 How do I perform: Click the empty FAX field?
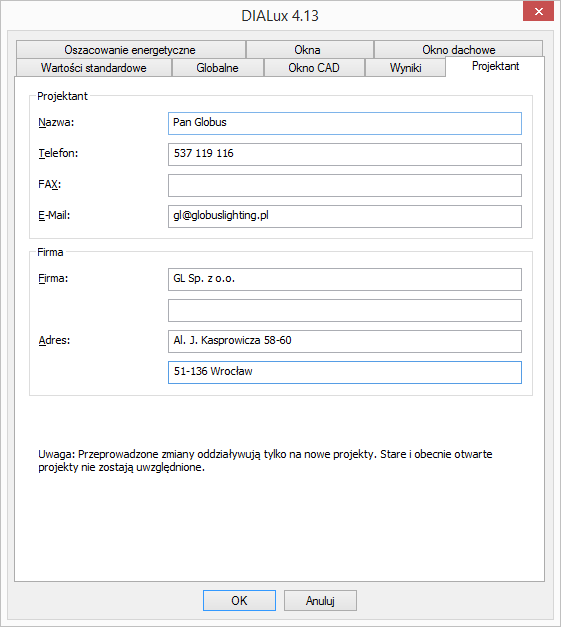[x=345, y=185]
